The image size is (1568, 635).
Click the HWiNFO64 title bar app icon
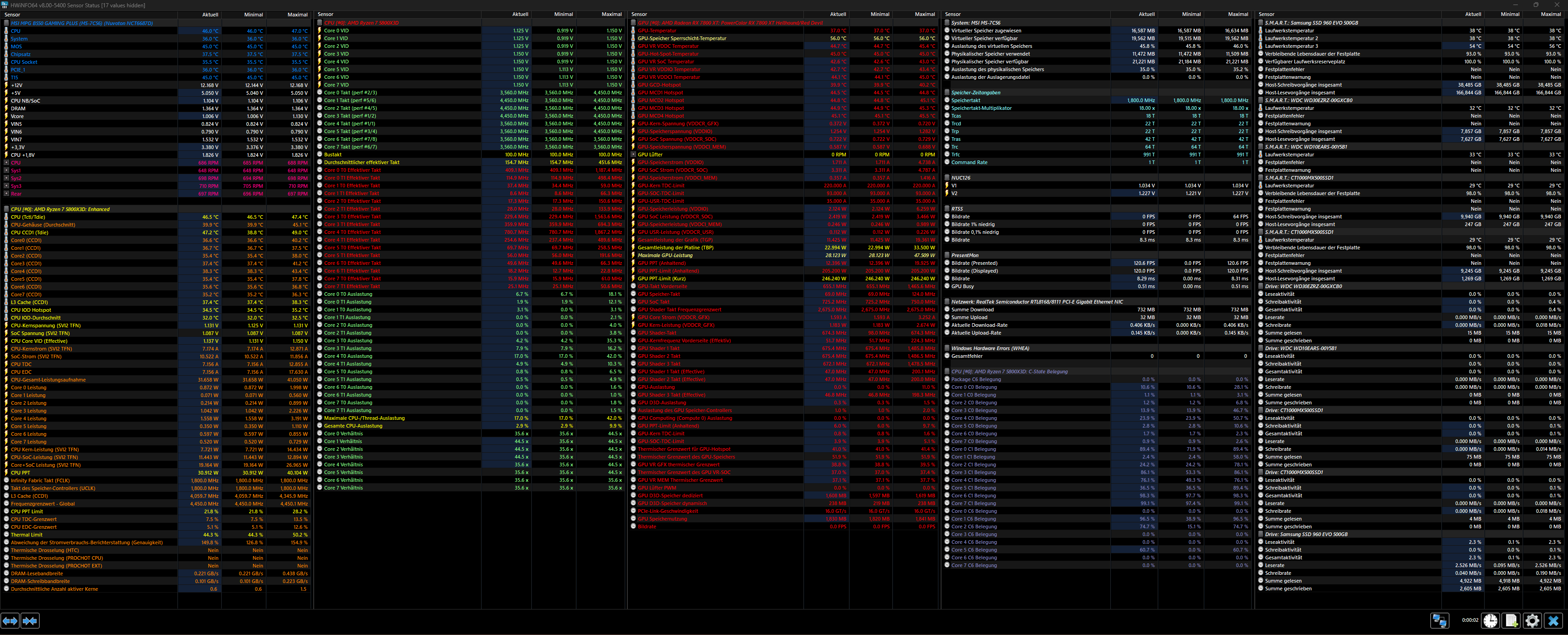coord(5,5)
